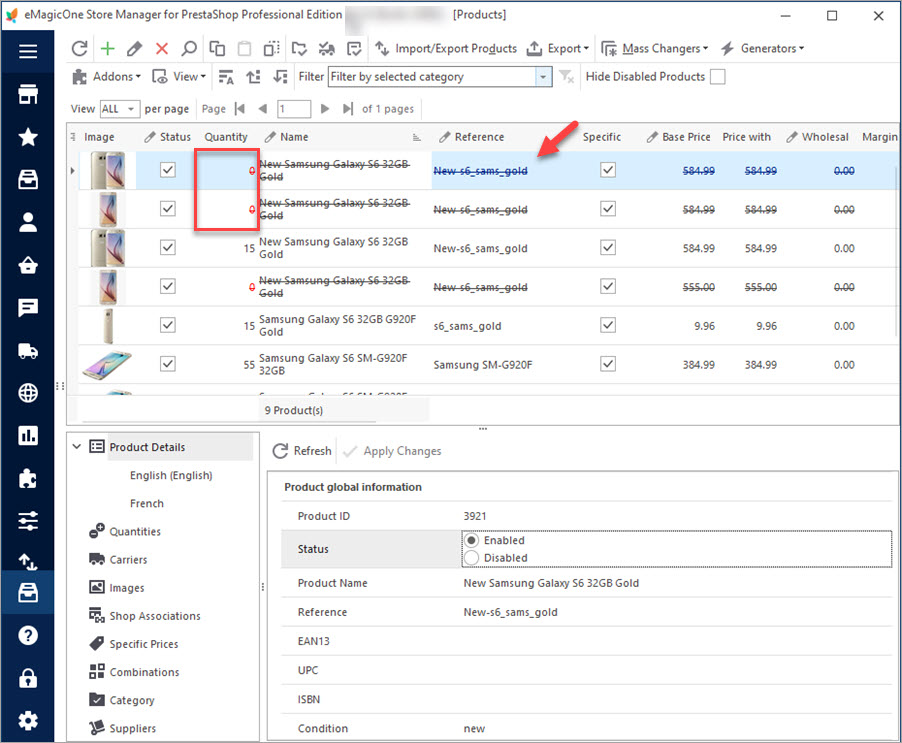902x743 pixels.
Task: Click Import/Export Products button
Action: pyautogui.click(x=446, y=49)
